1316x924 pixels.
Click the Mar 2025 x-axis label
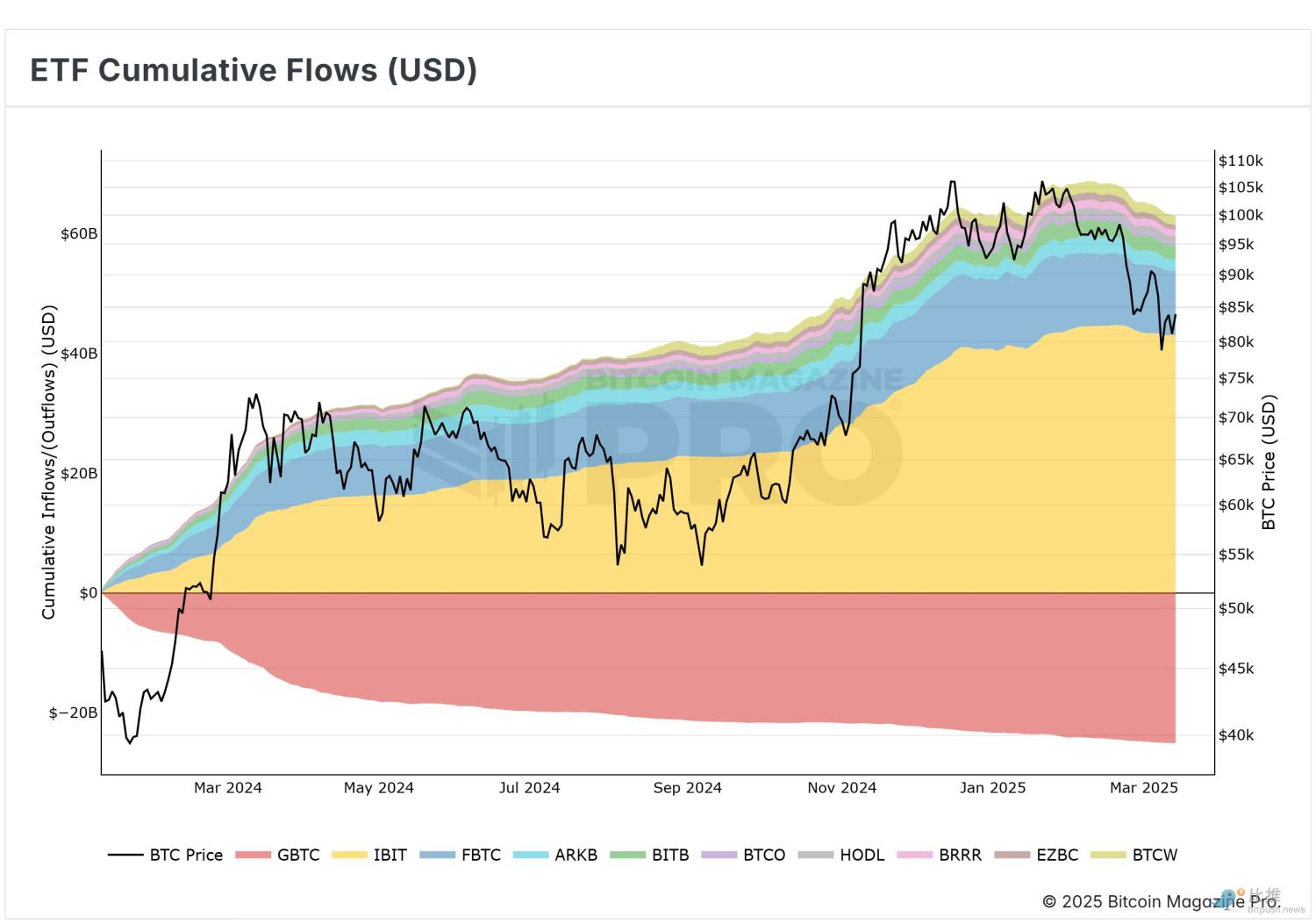click(x=1144, y=788)
